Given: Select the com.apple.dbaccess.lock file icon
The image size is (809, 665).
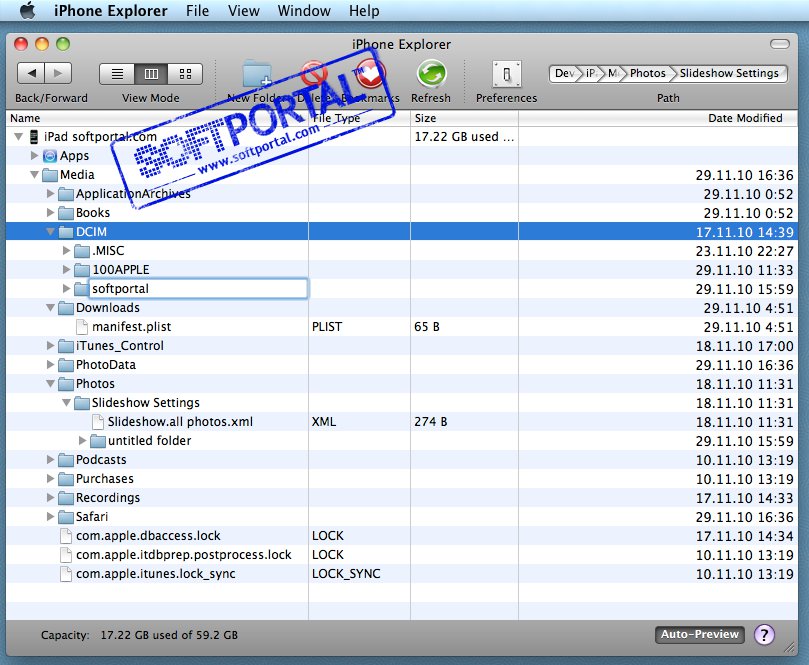Looking at the screenshot, I should tap(66, 536).
